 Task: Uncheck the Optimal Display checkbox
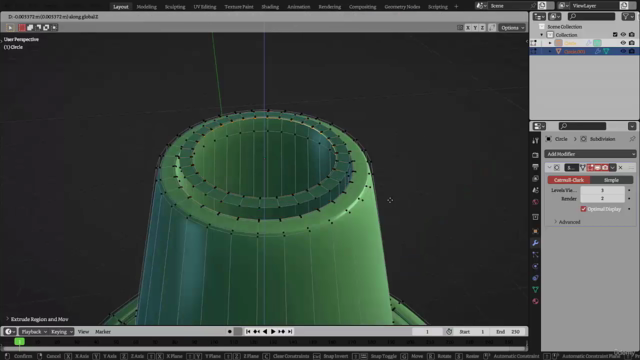pyautogui.click(x=583, y=209)
